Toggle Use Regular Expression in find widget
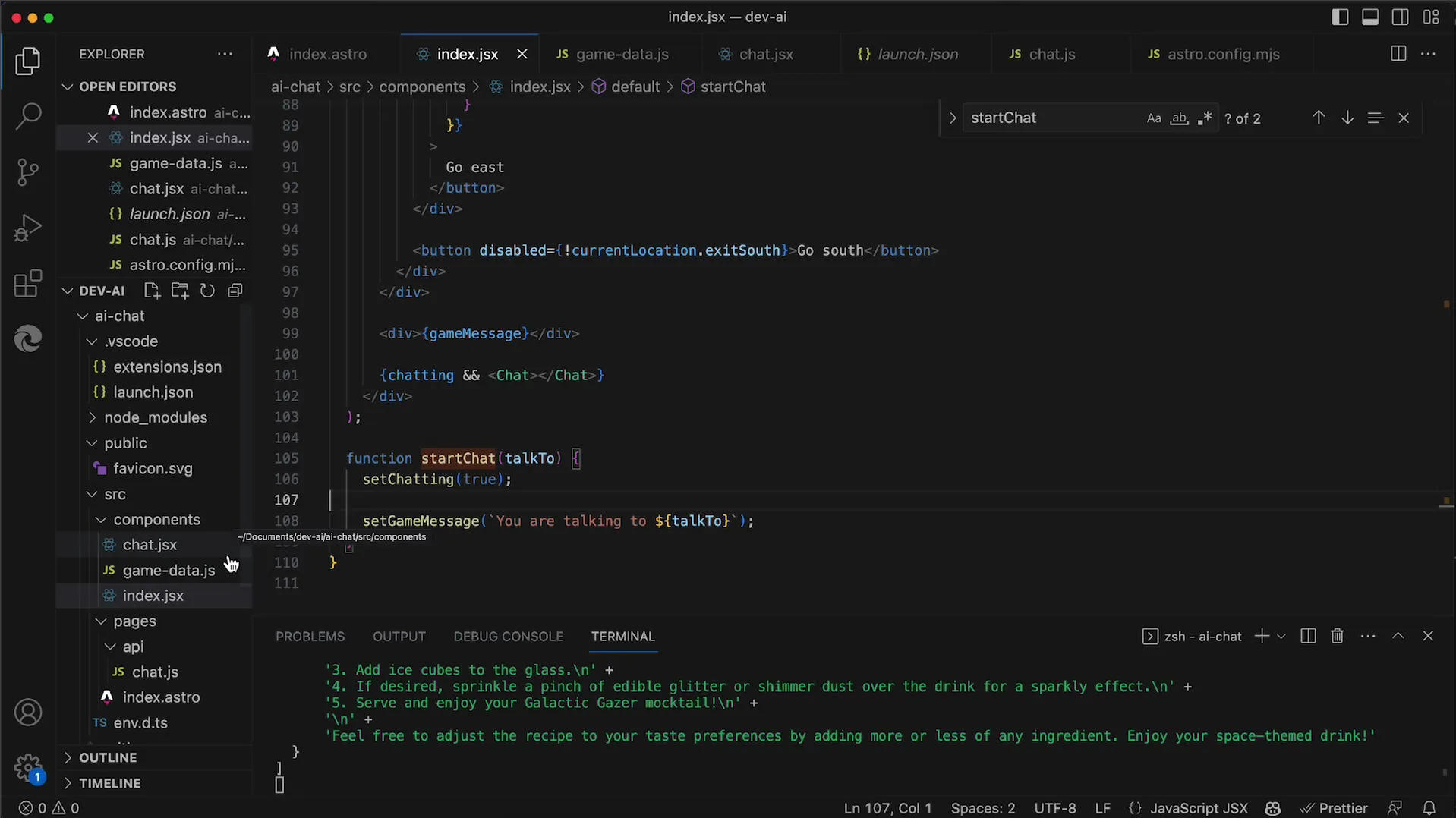The height and width of the screenshot is (818, 1456). tap(1205, 118)
